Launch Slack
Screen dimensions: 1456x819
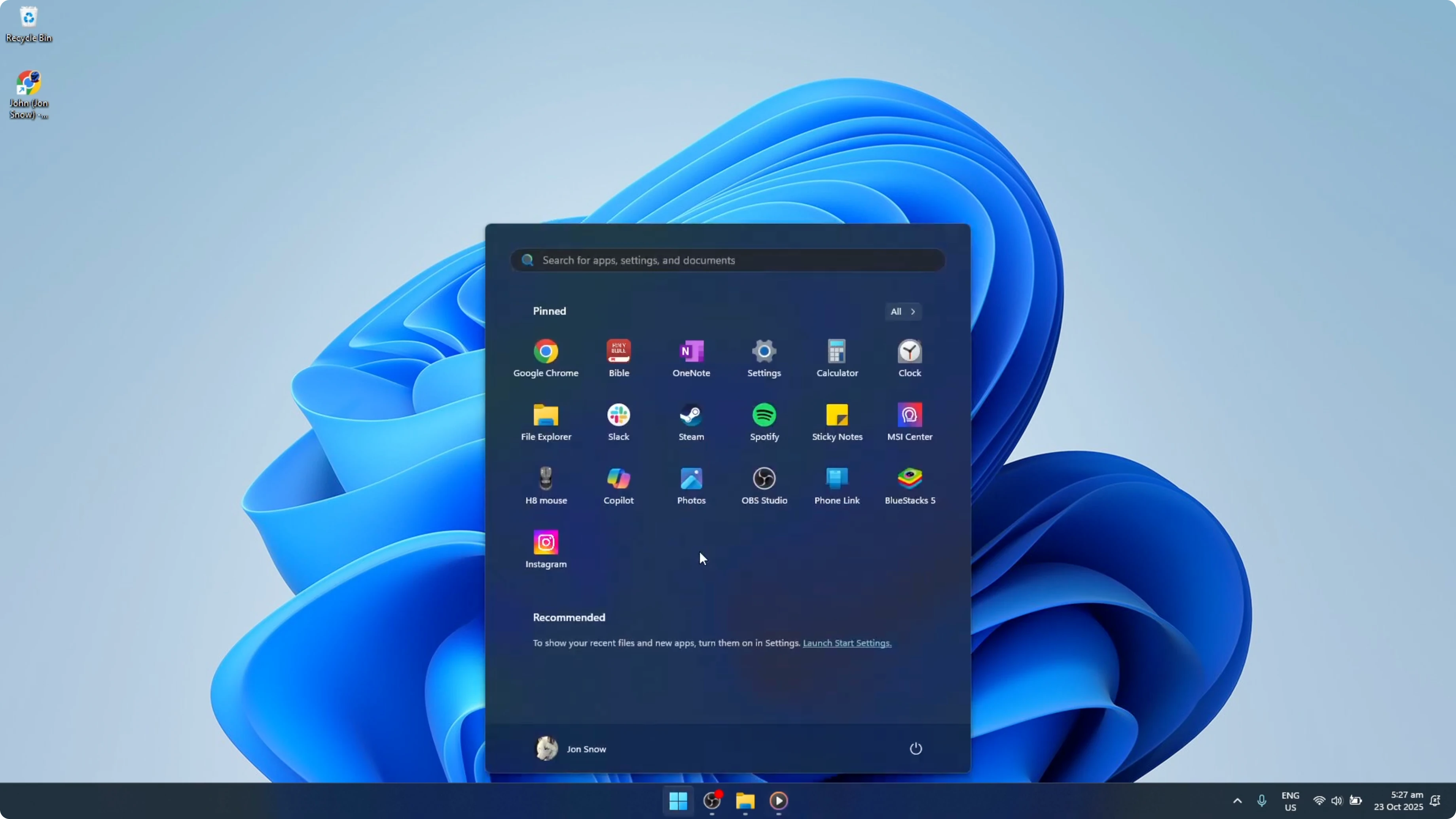click(x=618, y=422)
